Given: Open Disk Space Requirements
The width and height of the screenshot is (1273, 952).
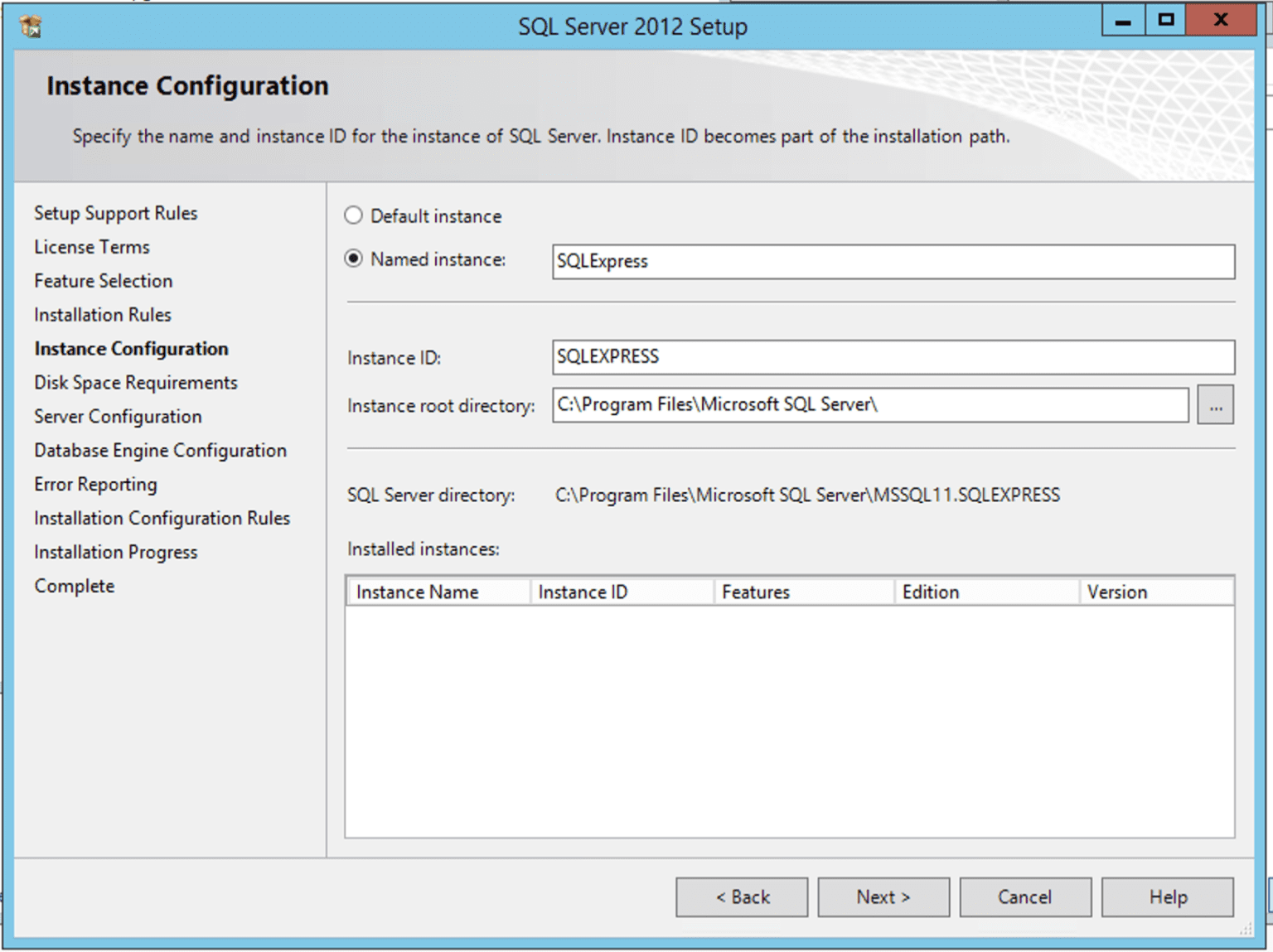Looking at the screenshot, I should (x=135, y=382).
